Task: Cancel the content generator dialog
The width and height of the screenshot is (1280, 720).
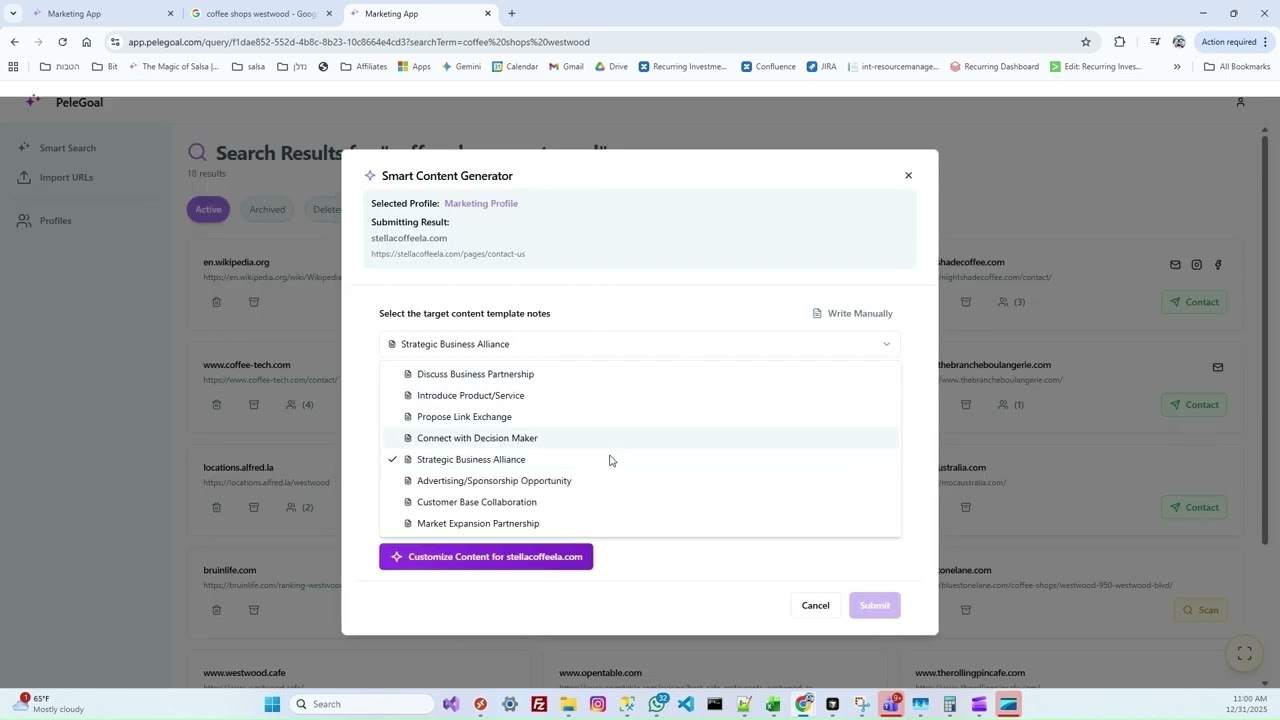Action: (x=815, y=605)
